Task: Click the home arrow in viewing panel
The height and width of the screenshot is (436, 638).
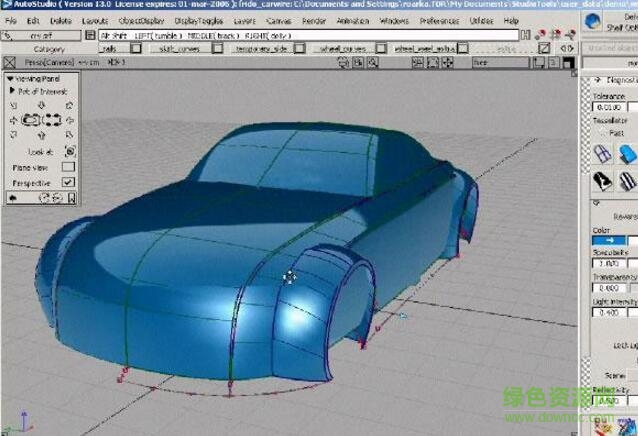Action: [13, 198]
